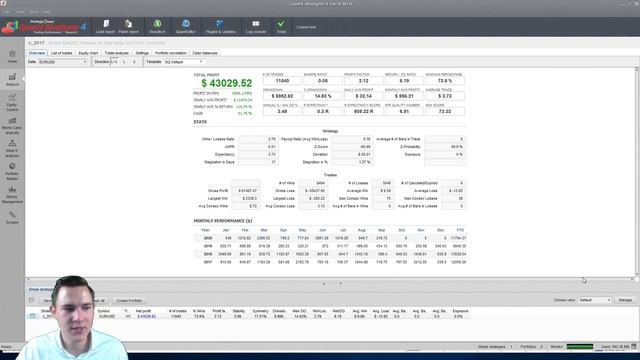Viewport: 640px width, 360px height.
Task: Switch to the Overview tab
Action: (37, 53)
